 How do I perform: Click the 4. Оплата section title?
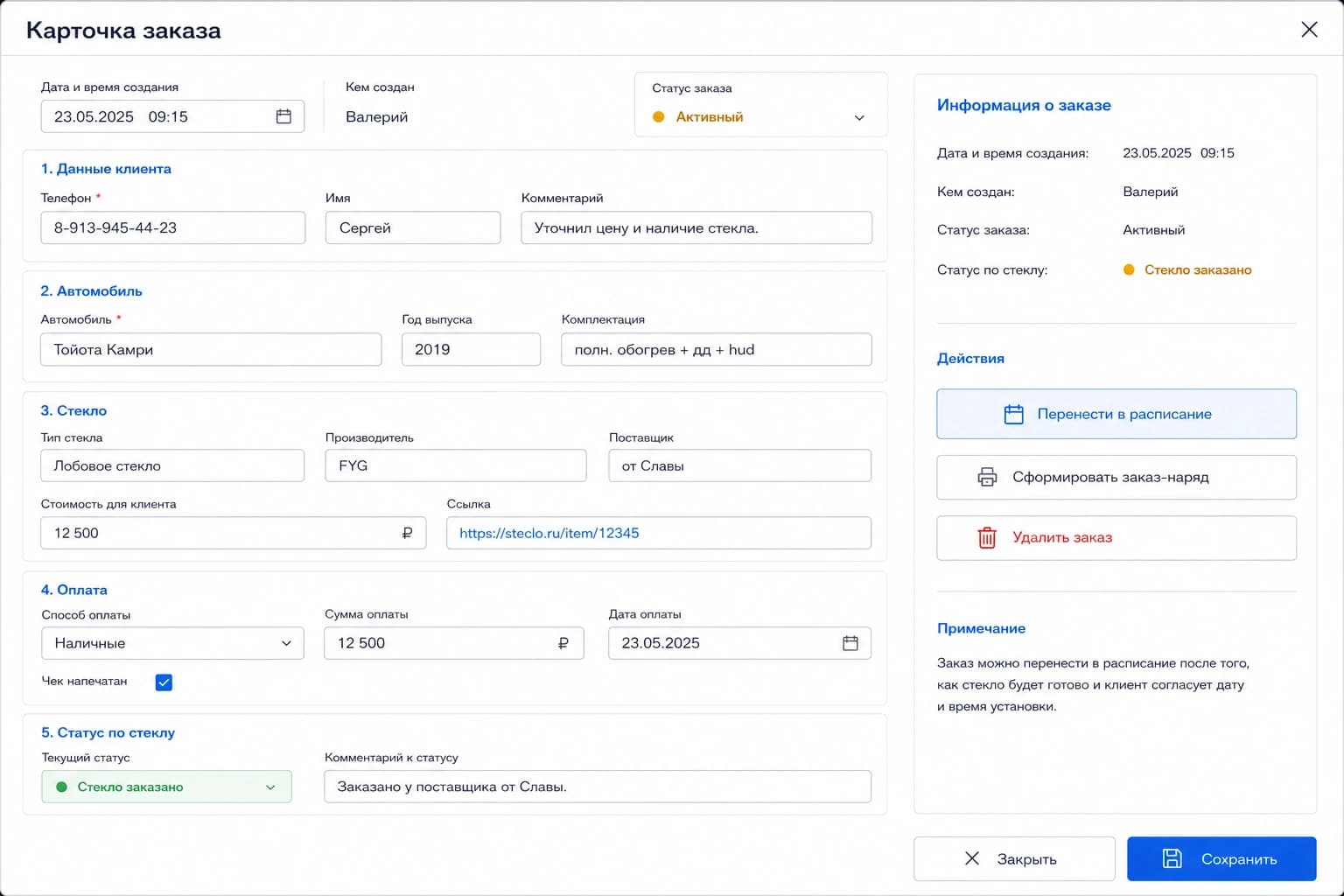point(74,590)
